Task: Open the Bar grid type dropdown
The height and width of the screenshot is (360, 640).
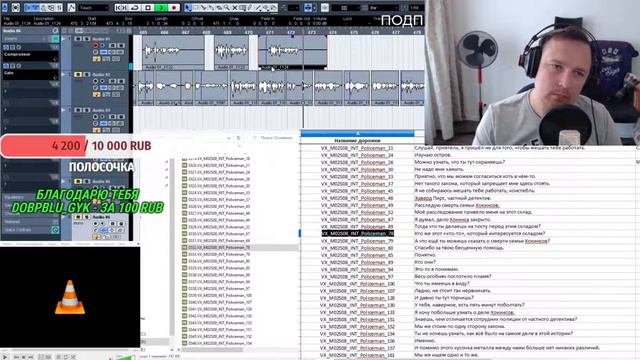Action: click(383, 8)
